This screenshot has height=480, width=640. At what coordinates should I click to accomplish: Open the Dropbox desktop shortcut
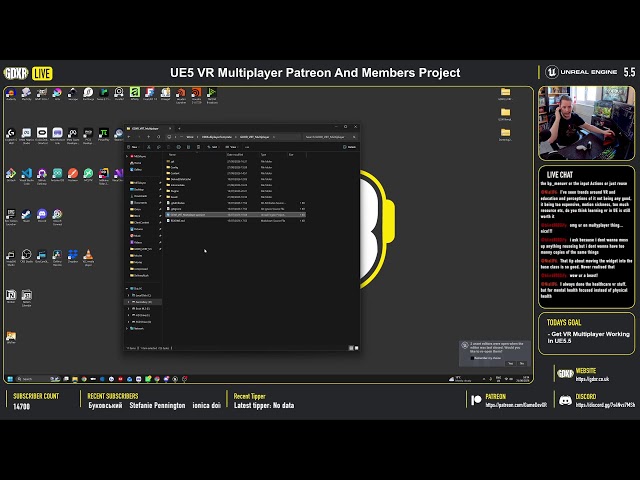pos(73,255)
